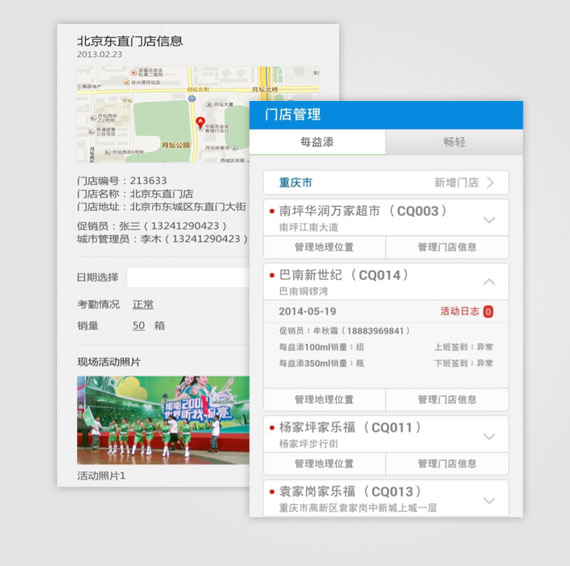The height and width of the screenshot is (566, 570).
Task: Click the 日期选择 input field
Action: pos(188,277)
